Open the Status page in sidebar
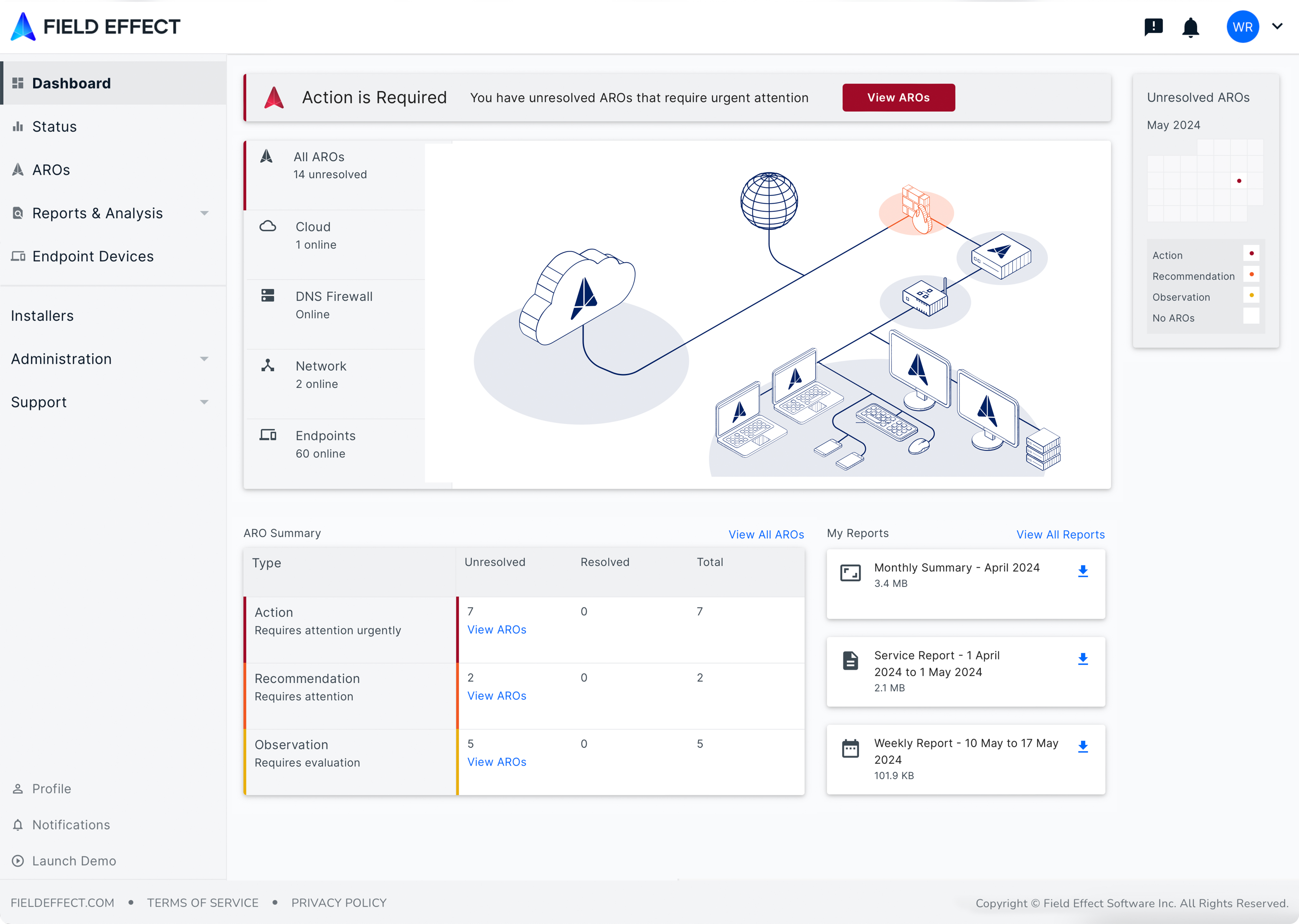This screenshot has height=924, width=1299. (x=55, y=127)
